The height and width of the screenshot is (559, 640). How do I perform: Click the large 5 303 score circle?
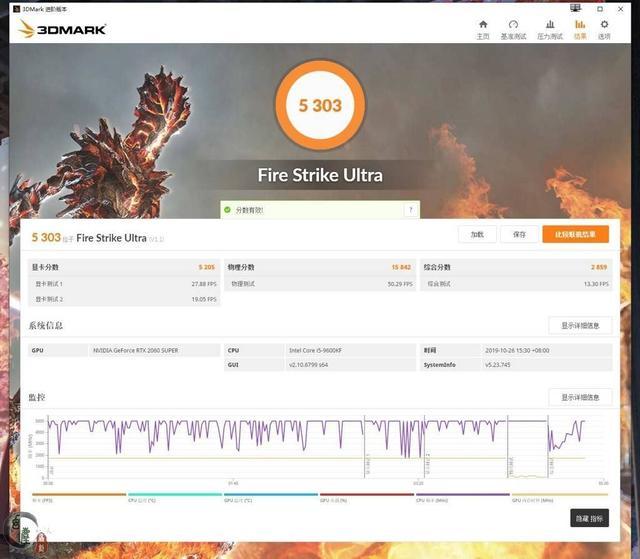point(320,105)
